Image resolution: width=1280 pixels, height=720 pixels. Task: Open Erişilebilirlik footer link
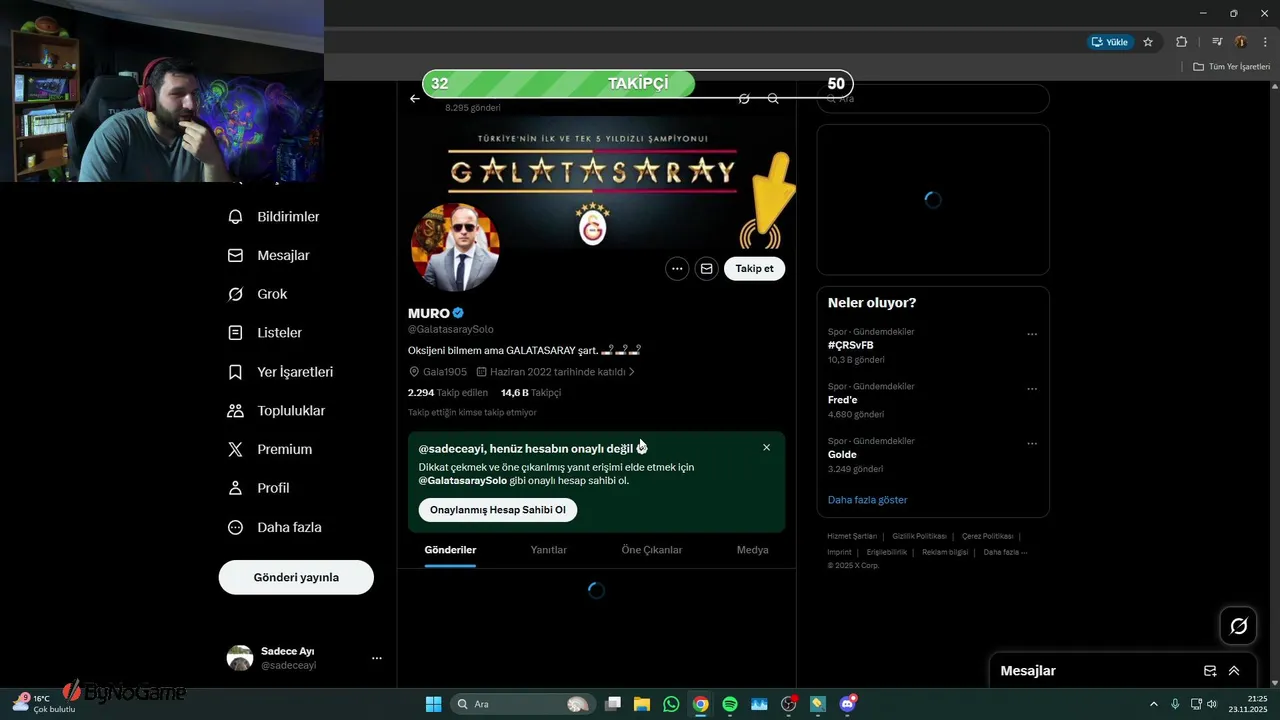[887, 552]
